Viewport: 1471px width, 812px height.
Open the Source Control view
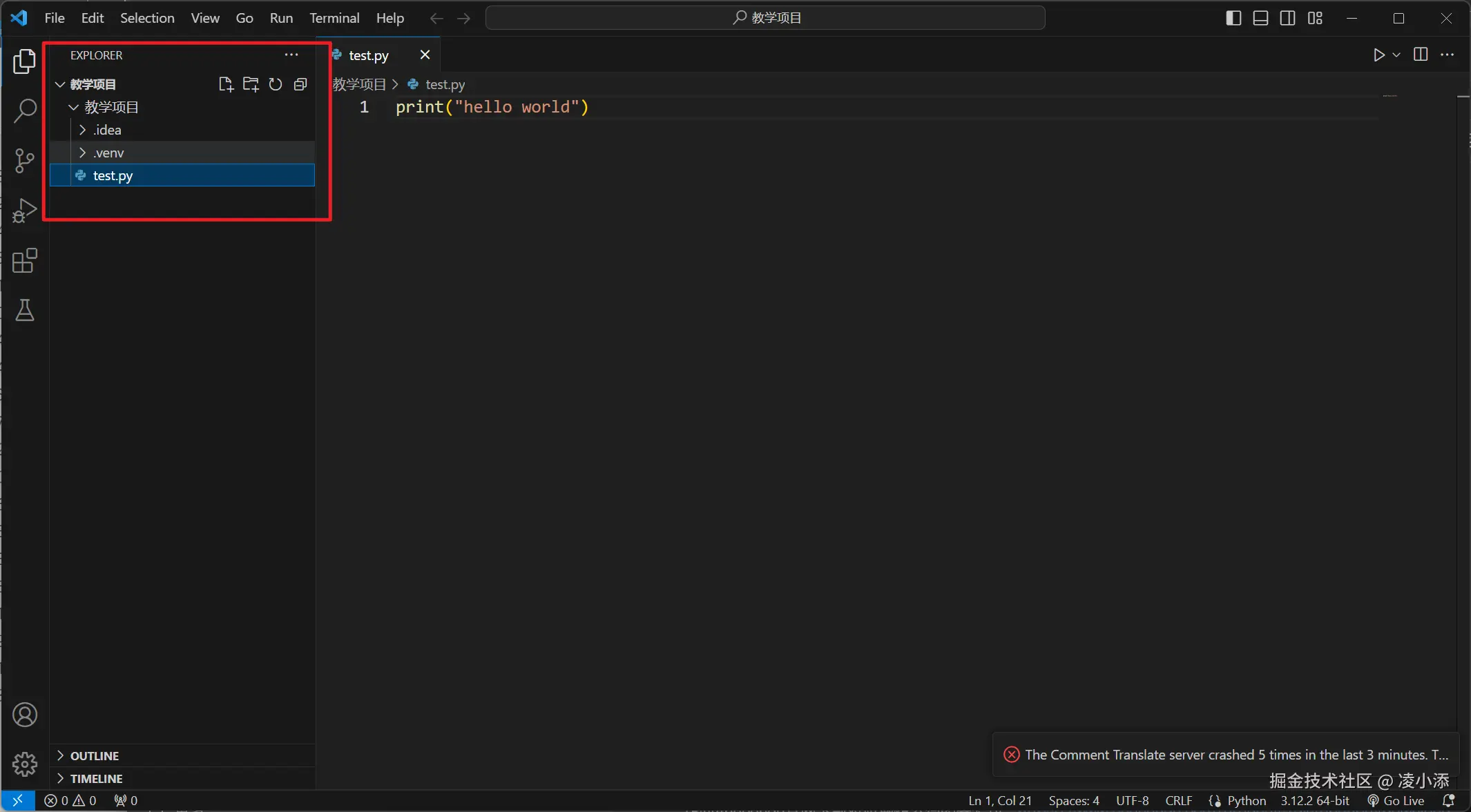[25, 160]
